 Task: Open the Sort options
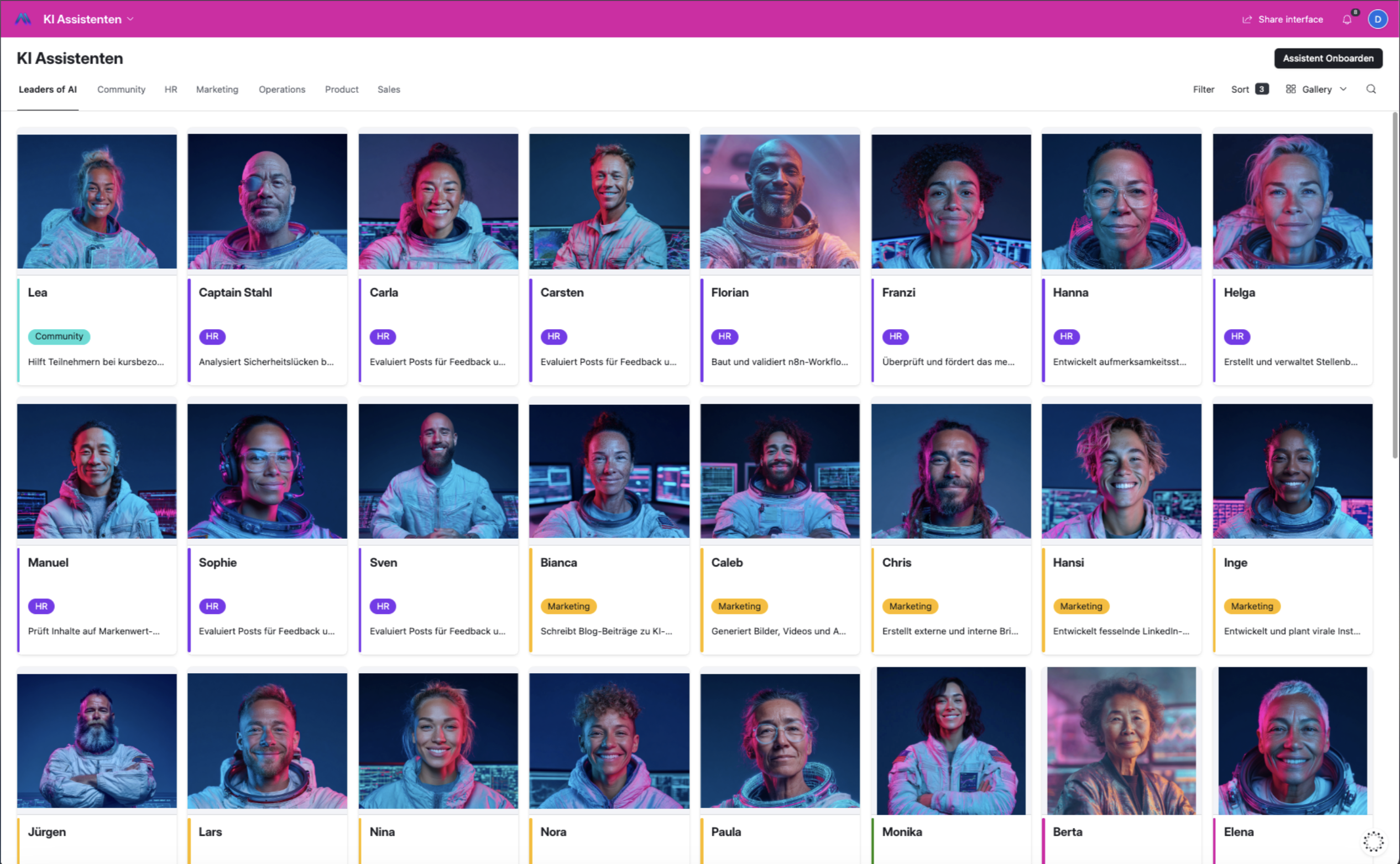coord(1240,89)
